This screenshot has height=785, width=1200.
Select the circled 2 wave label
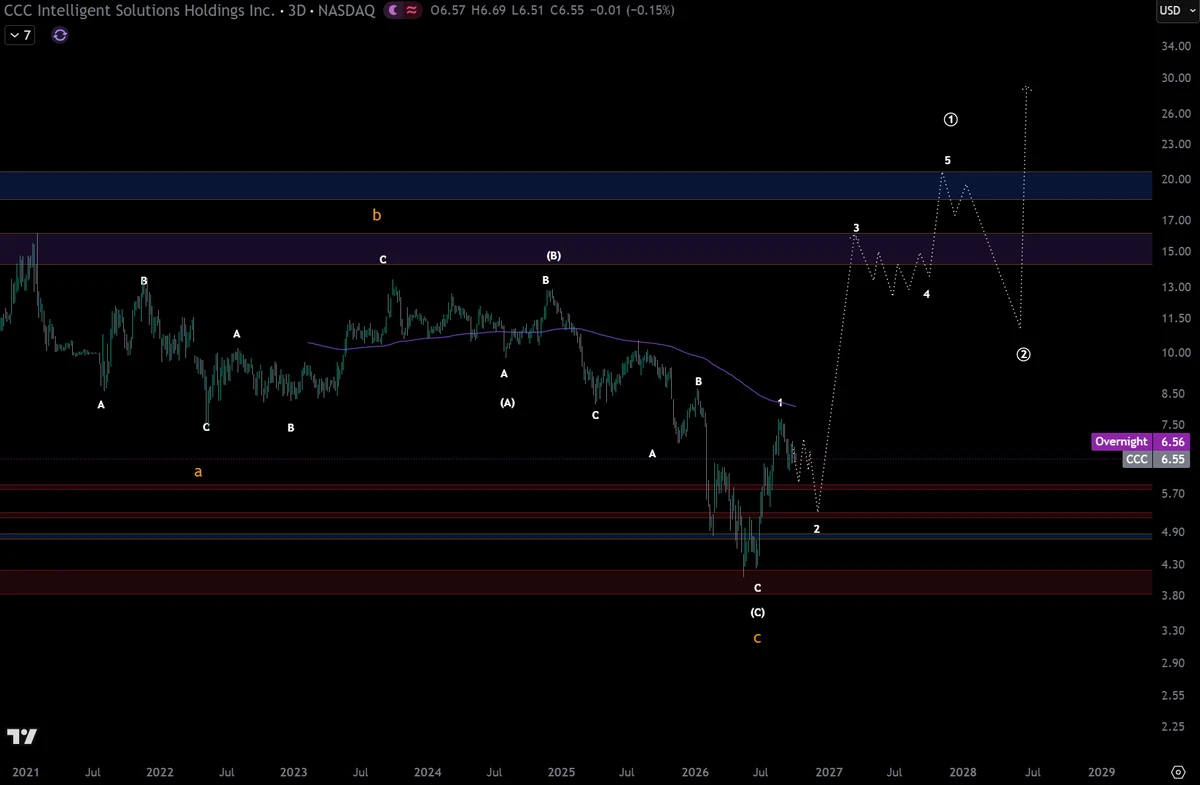[x=1024, y=354]
